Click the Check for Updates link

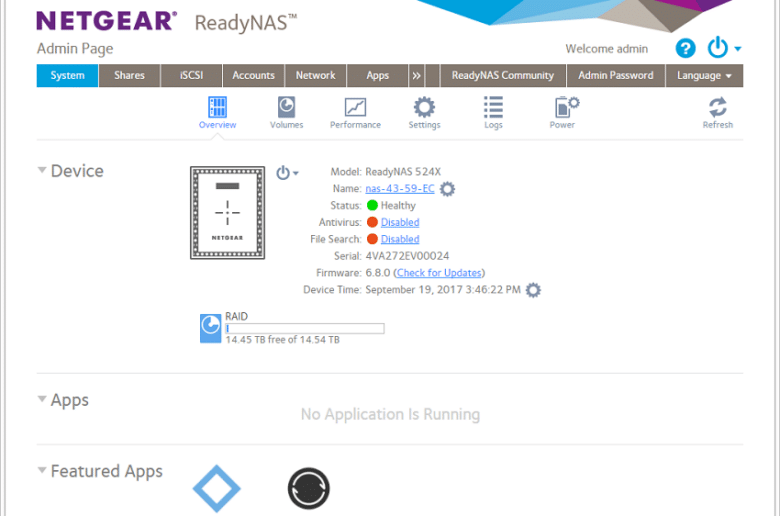tap(439, 273)
